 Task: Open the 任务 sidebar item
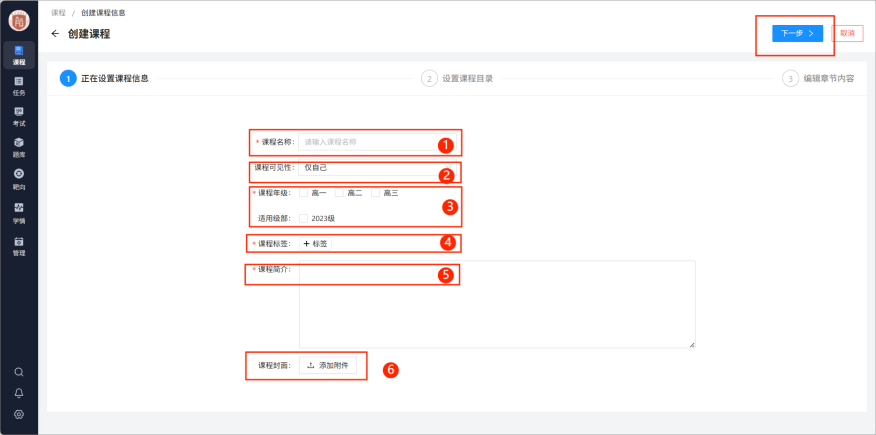tap(19, 86)
